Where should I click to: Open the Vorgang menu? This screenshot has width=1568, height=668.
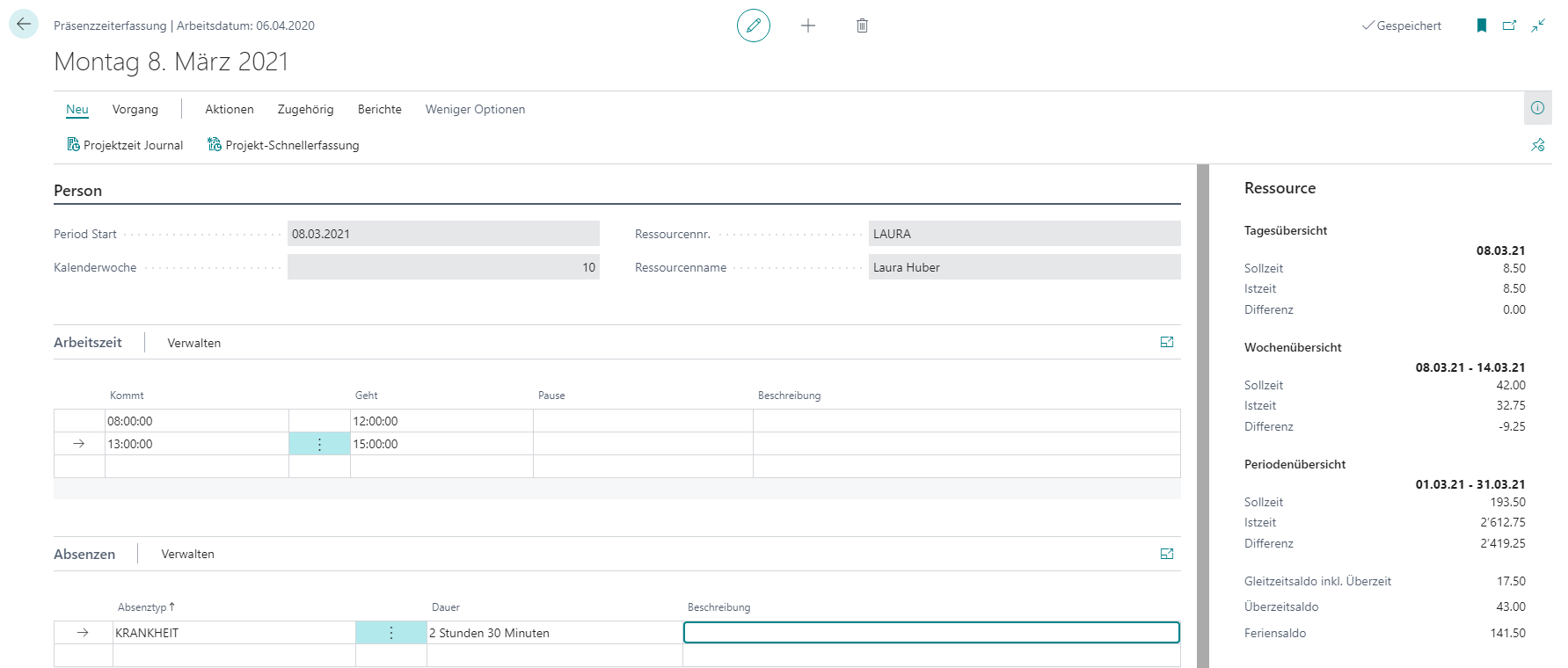coord(135,109)
